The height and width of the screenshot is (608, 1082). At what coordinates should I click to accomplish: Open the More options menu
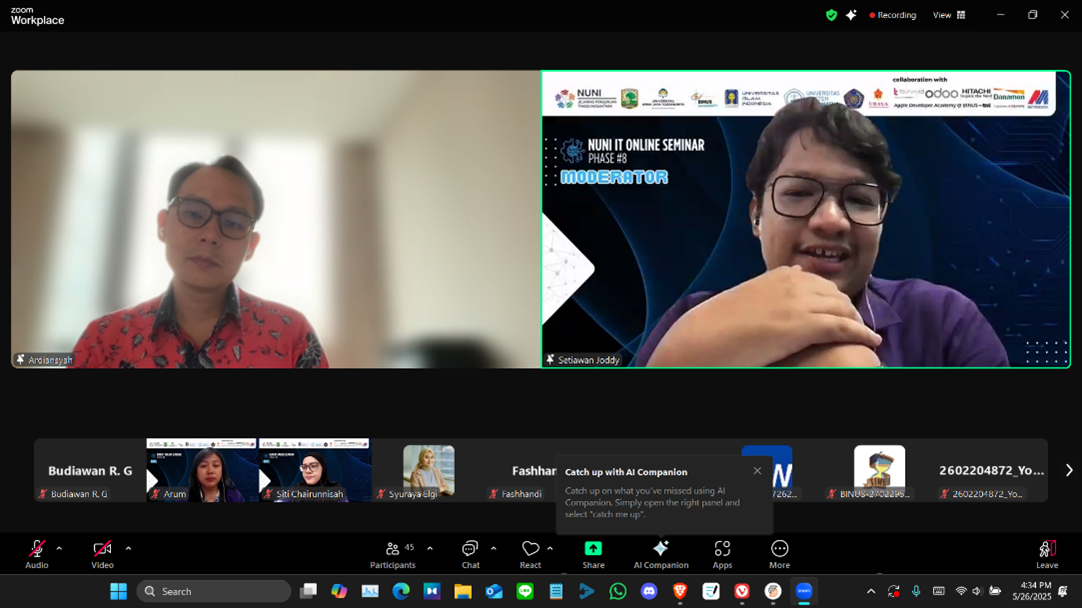point(780,554)
